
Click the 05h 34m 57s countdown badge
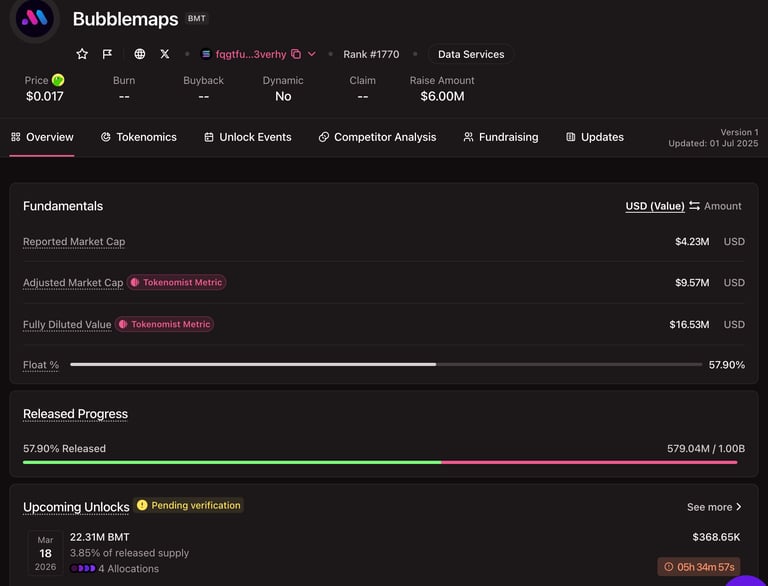click(x=699, y=567)
